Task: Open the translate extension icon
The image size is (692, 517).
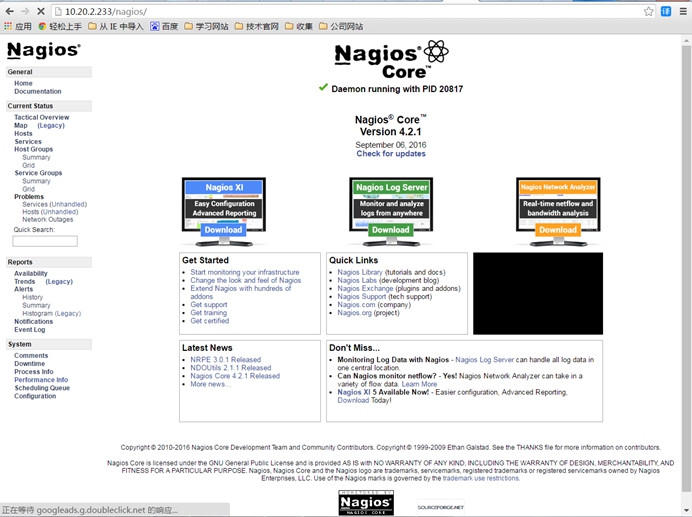Action: [x=666, y=11]
